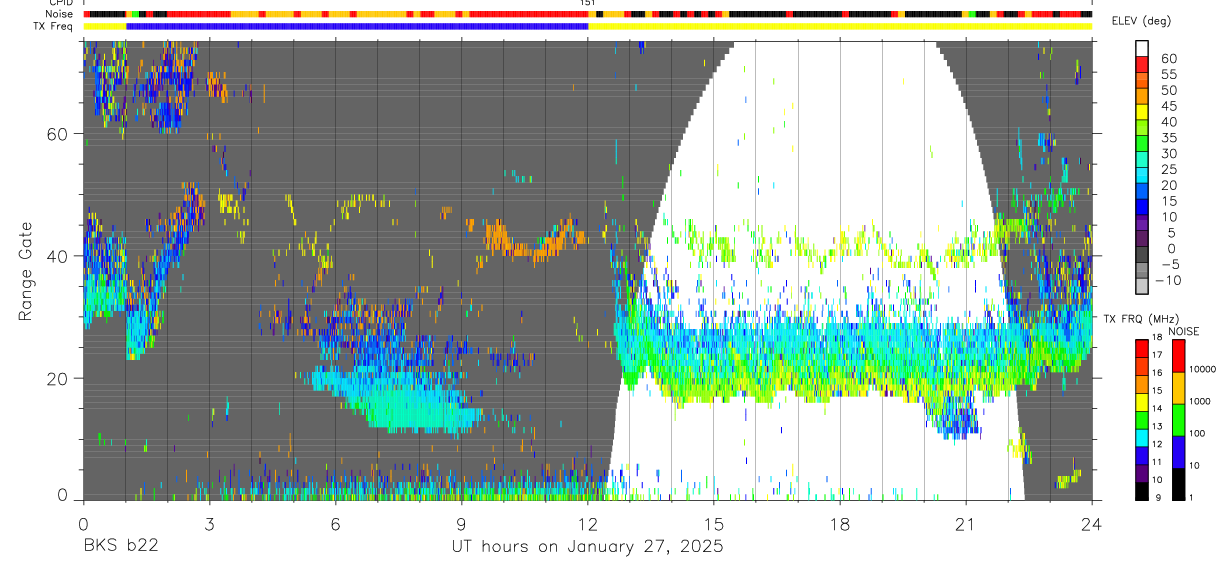
Task: Click the UT hours on January 27, 2025 title
Action: [x=587, y=547]
